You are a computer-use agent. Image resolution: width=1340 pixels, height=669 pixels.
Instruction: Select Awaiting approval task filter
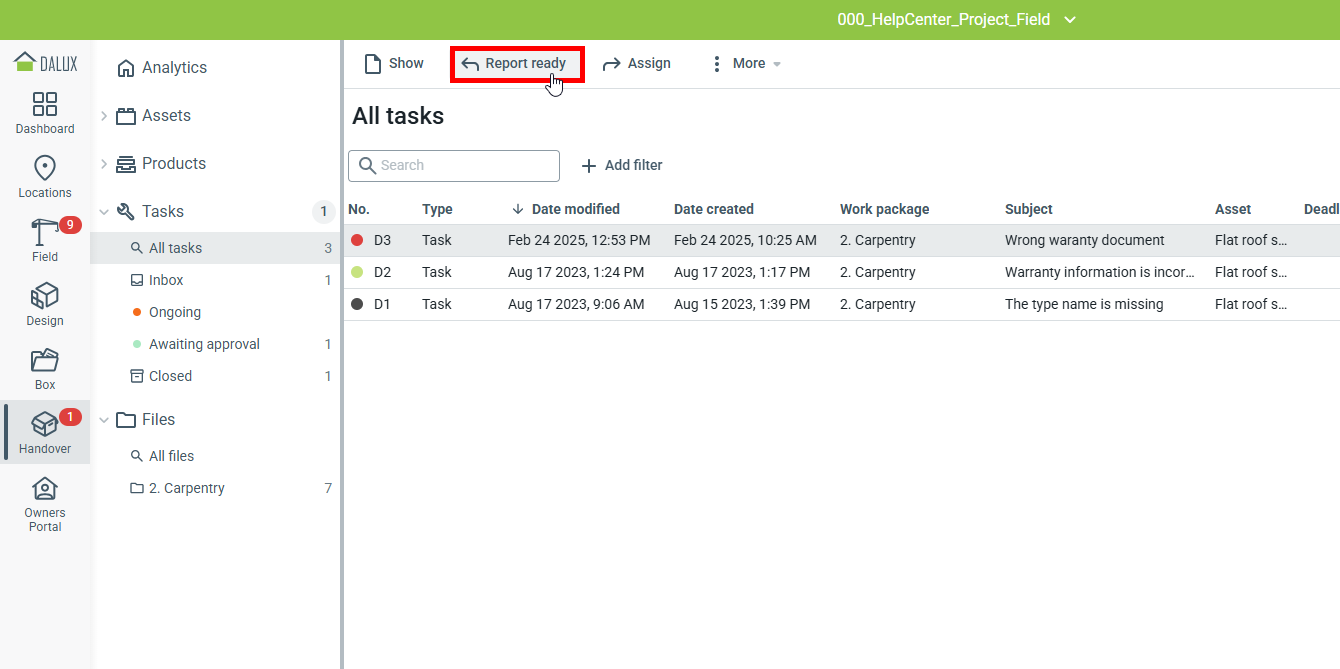[x=204, y=345]
